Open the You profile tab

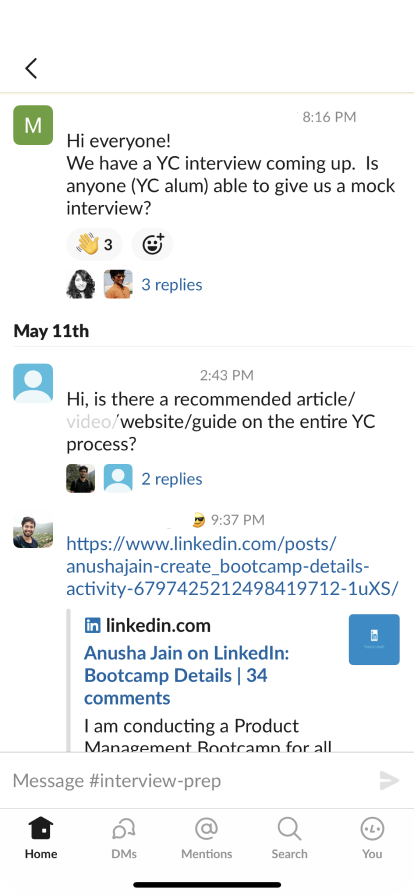pos(372,838)
